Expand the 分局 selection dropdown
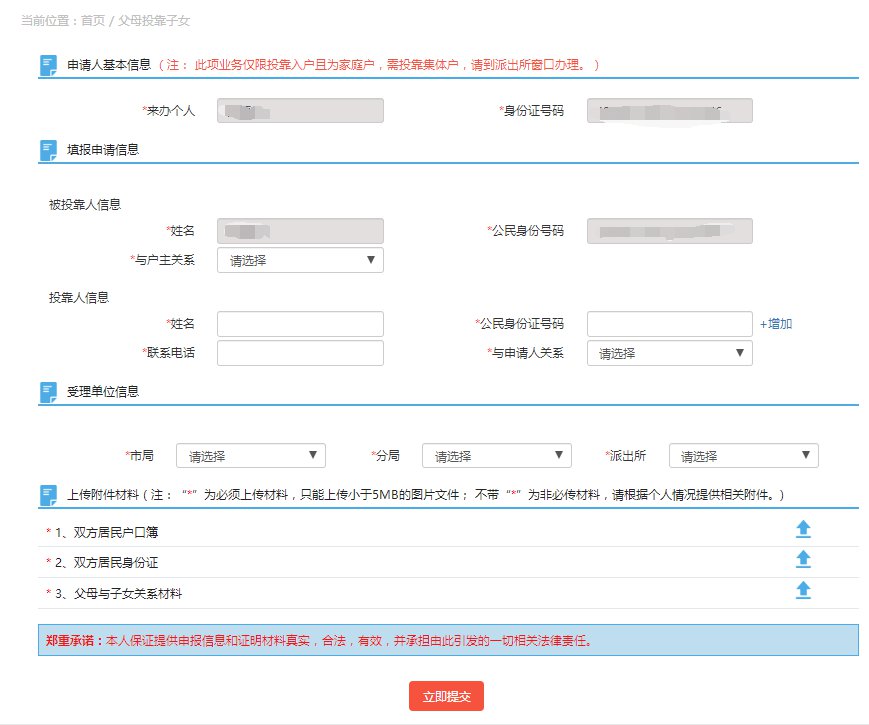Image resolution: width=869 pixels, height=725 pixels. pos(496,456)
